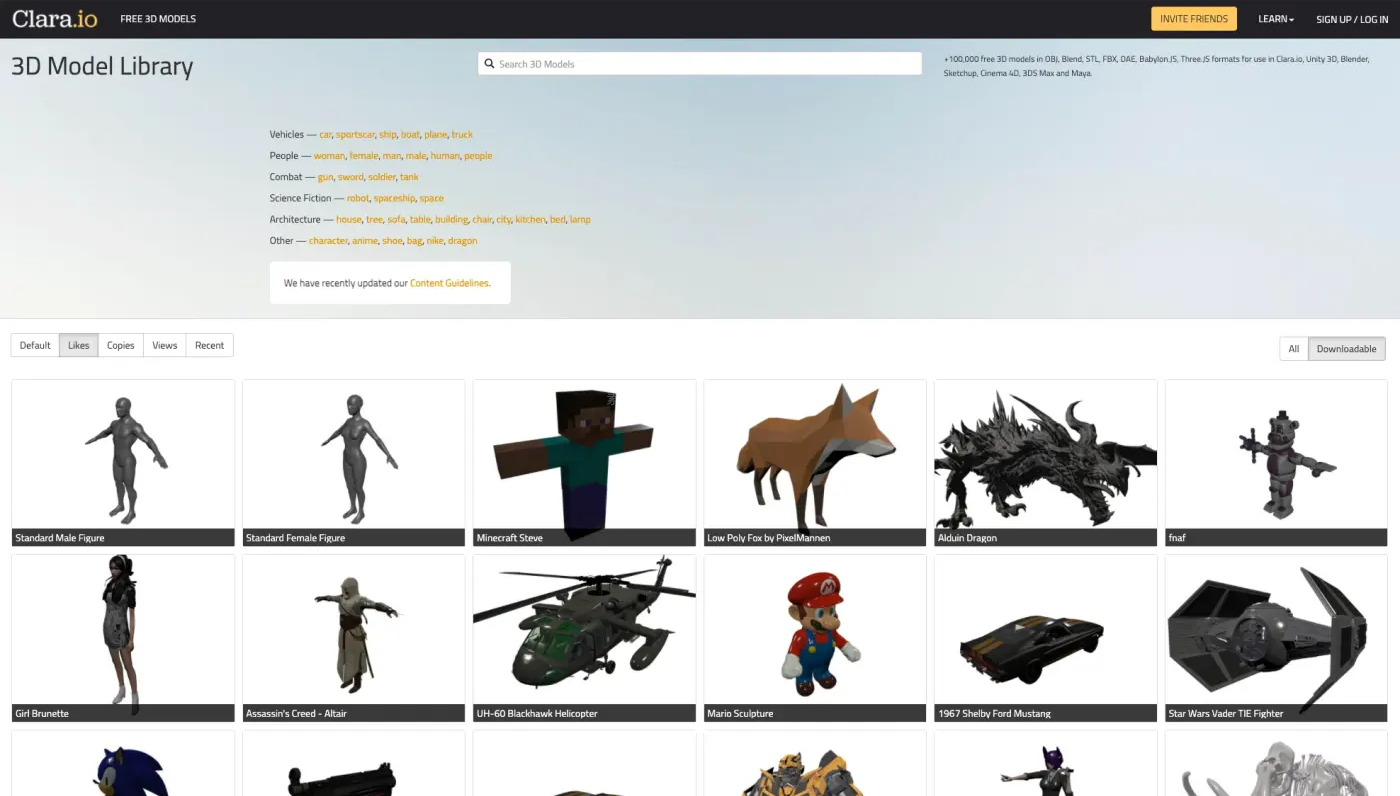
Task: Open the Alduin Dragon model
Action: 1046,462
